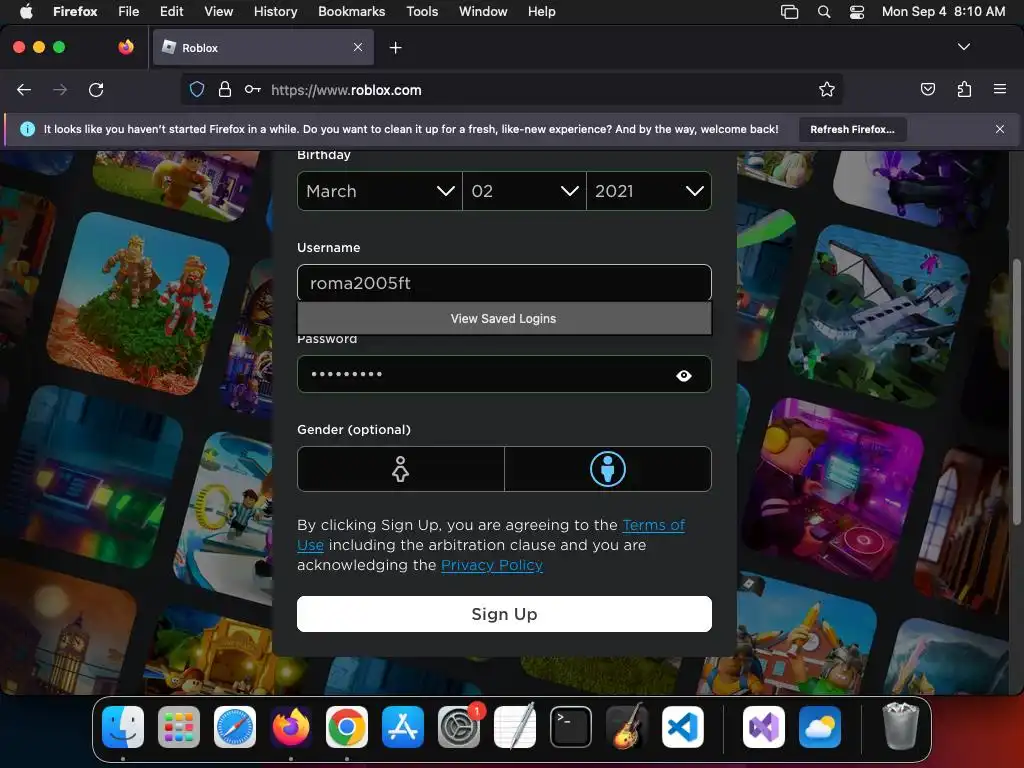Open Visual Studio from the dock
Image resolution: width=1024 pixels, height=768 pixels.
[x=763, y=727]
